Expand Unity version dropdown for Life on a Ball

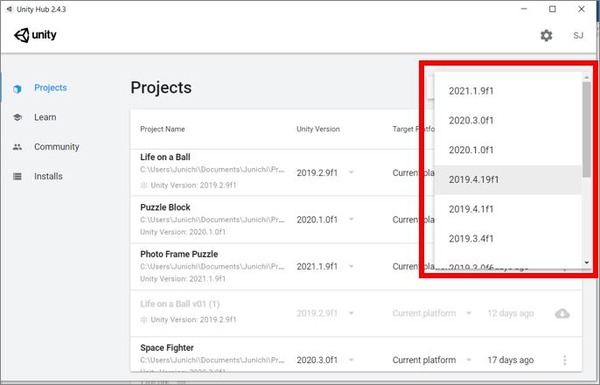pos(351,173)
